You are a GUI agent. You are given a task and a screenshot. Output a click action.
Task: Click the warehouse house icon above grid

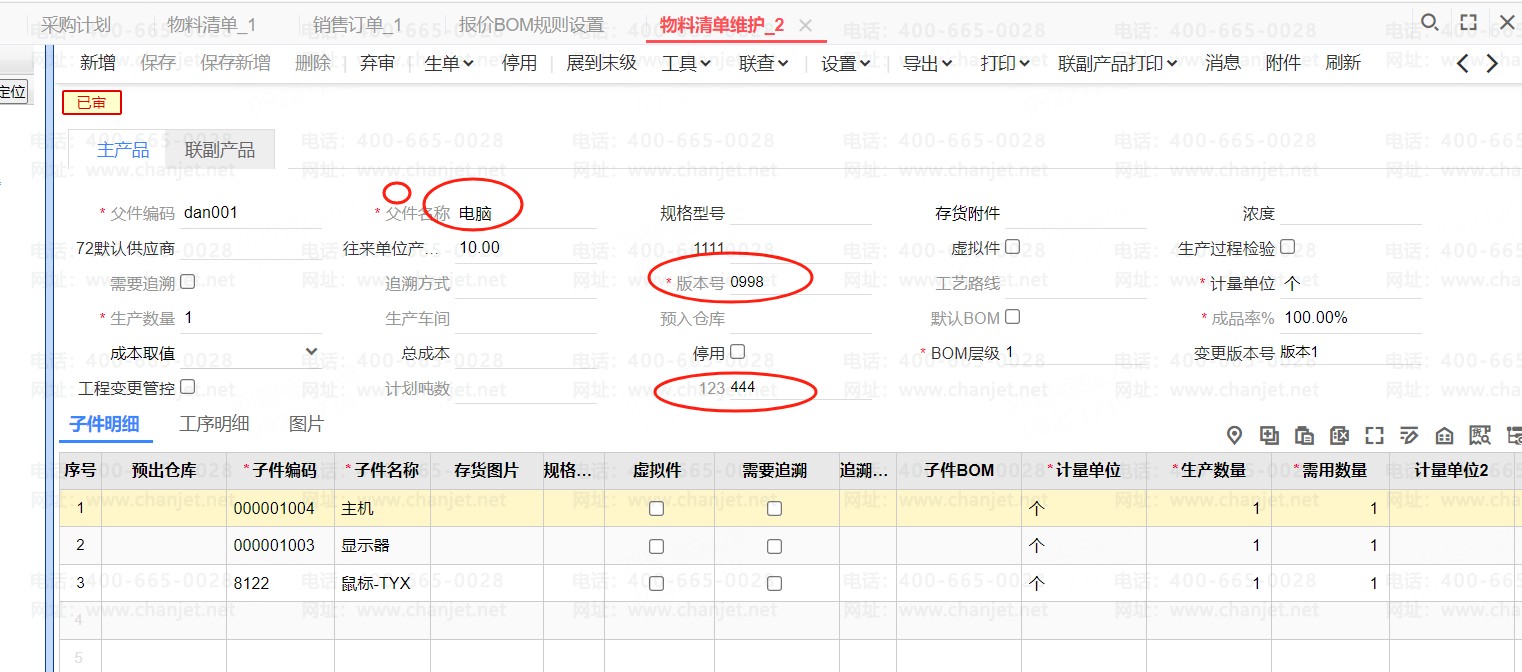pyautogui.click(x=1444, y=435)
